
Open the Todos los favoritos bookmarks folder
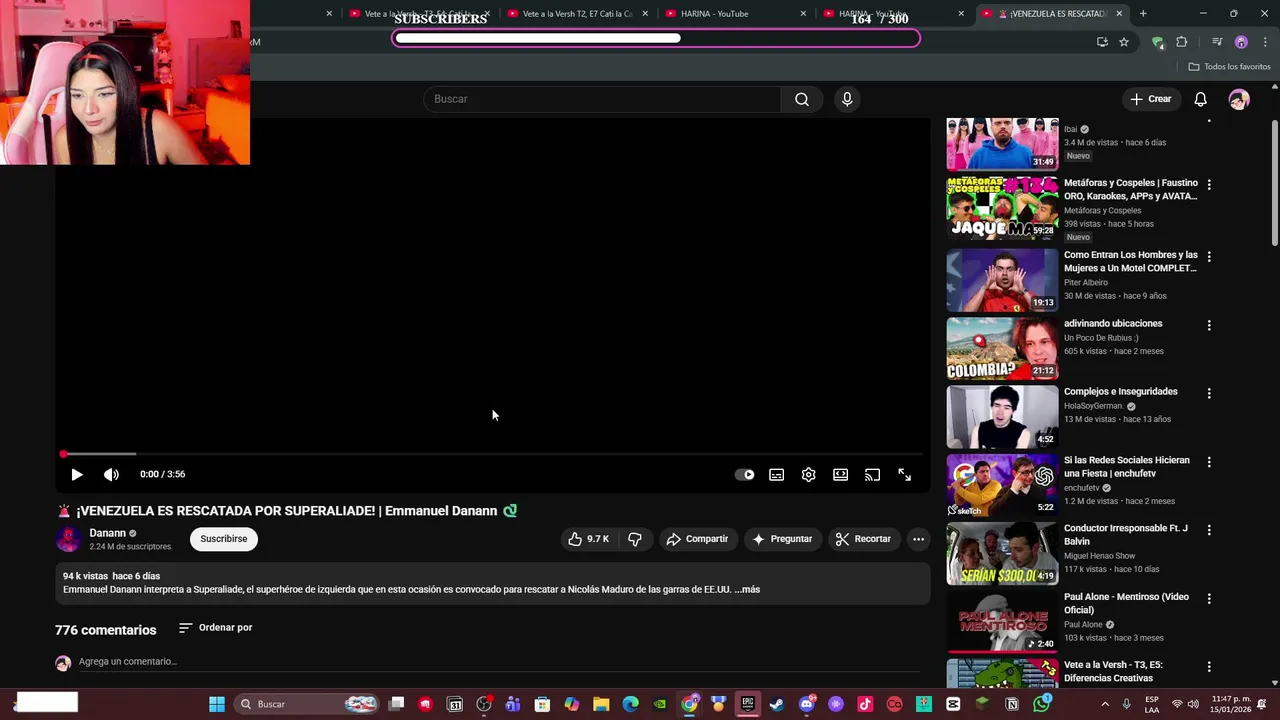1229,67
